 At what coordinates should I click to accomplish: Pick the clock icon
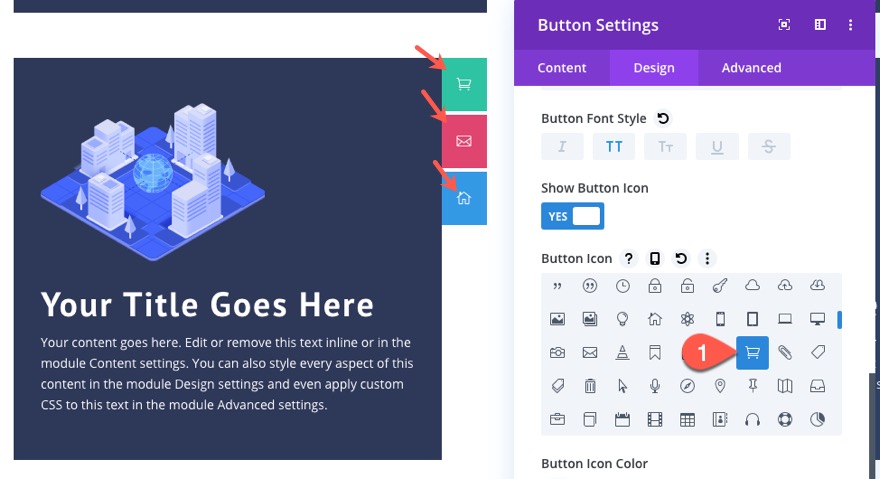(x=622, y=286)
